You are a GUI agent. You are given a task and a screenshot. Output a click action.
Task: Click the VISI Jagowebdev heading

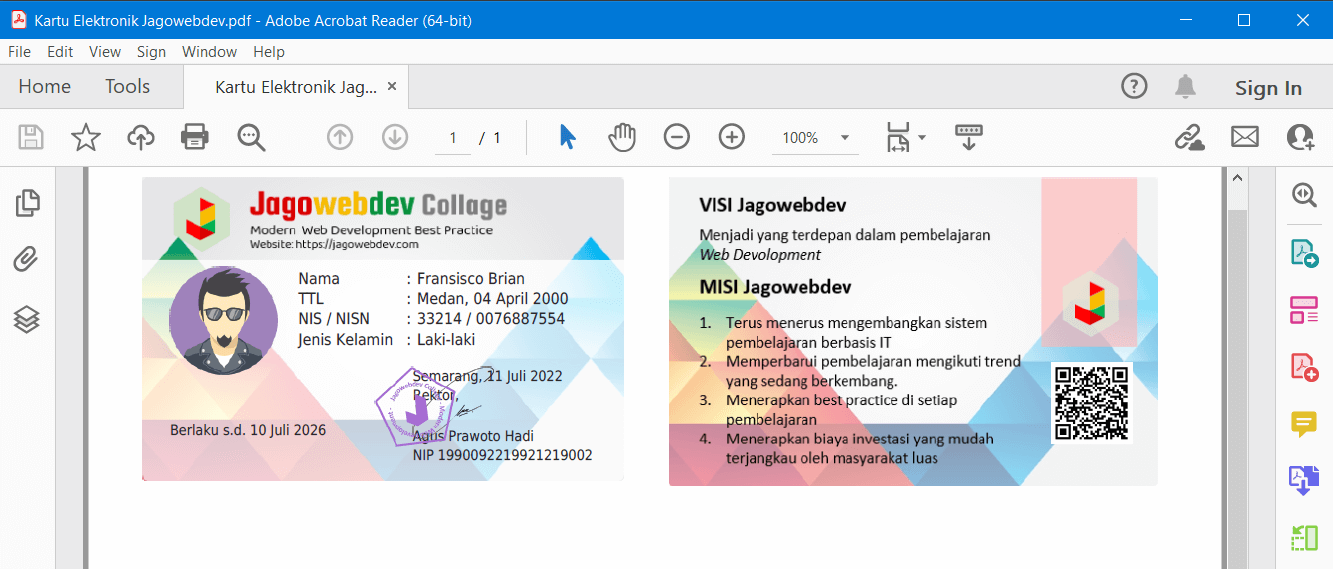point(773,206)
